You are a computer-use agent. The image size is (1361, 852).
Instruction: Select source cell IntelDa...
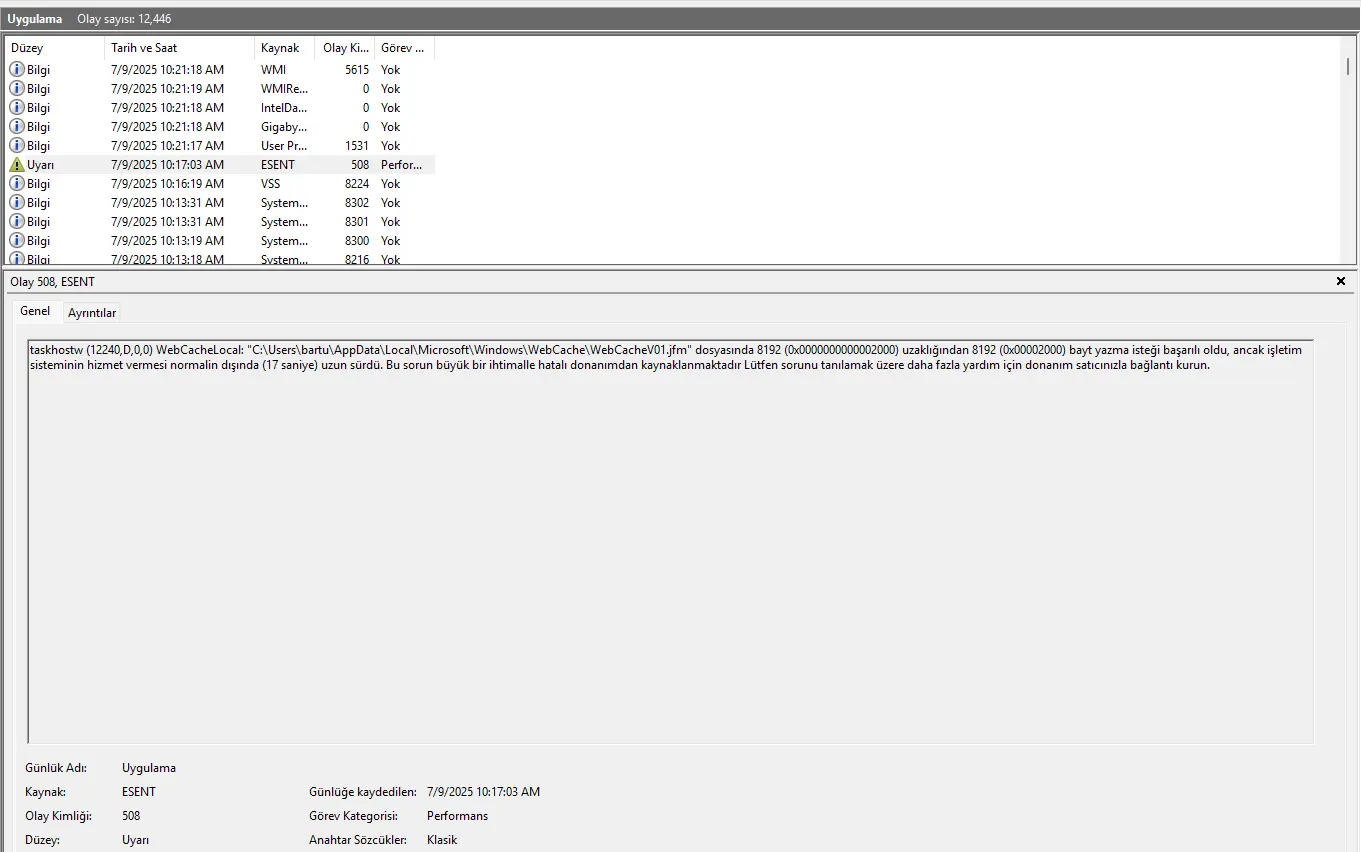point(284,108)
